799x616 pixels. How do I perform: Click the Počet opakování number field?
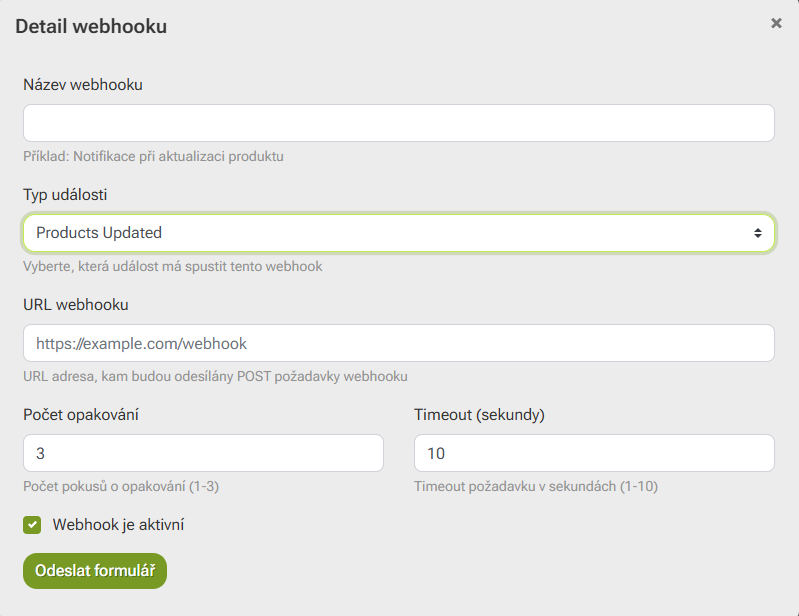pos(203,453)
